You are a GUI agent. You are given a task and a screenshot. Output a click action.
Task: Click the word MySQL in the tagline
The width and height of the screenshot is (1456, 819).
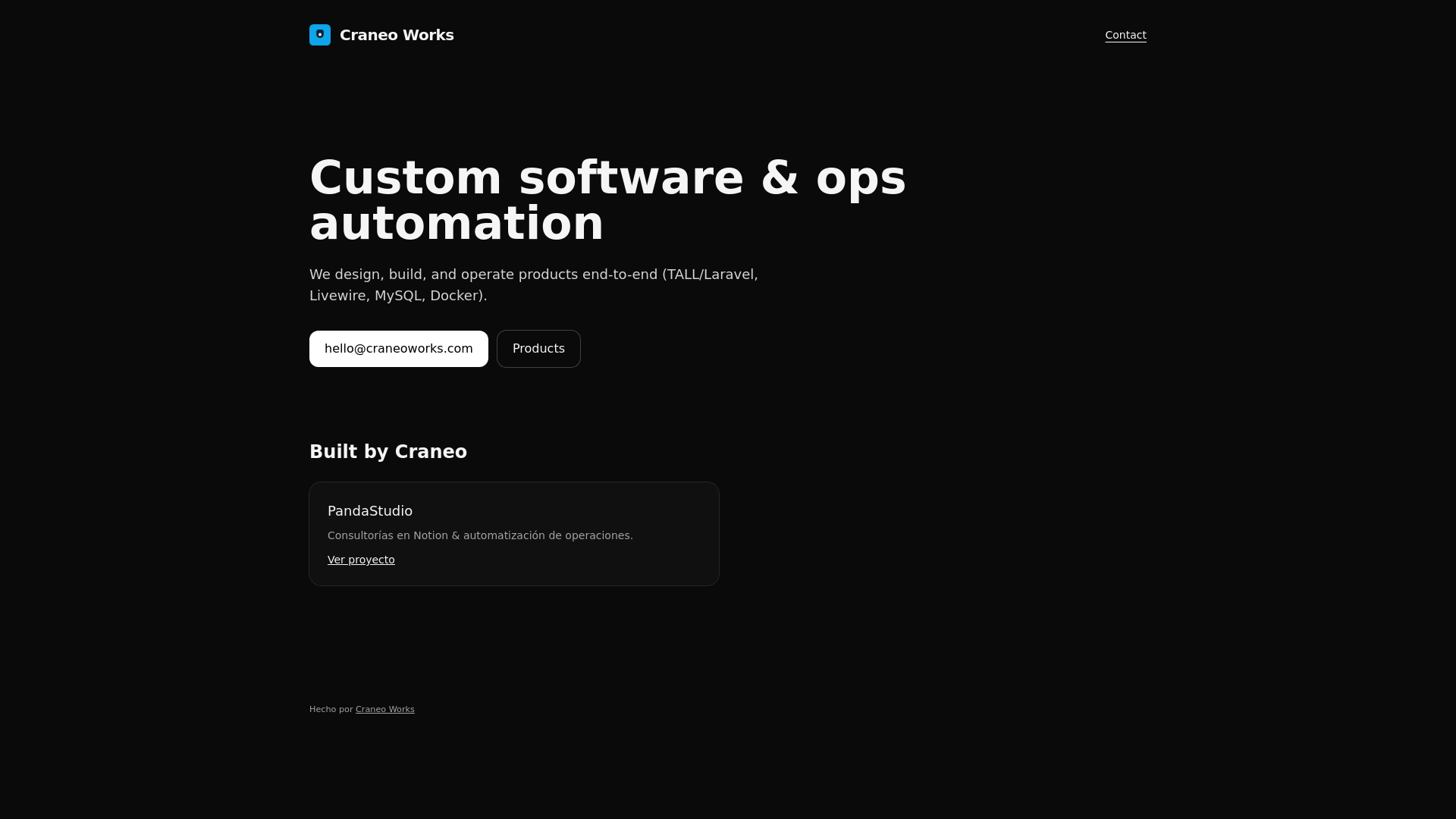click(x=397, y=296)
